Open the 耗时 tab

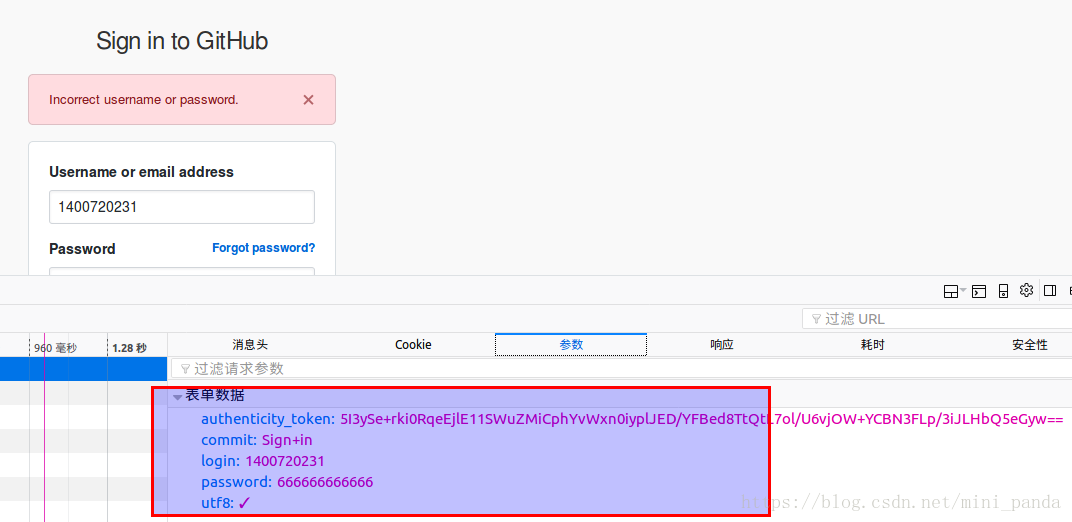pos(872,345)
